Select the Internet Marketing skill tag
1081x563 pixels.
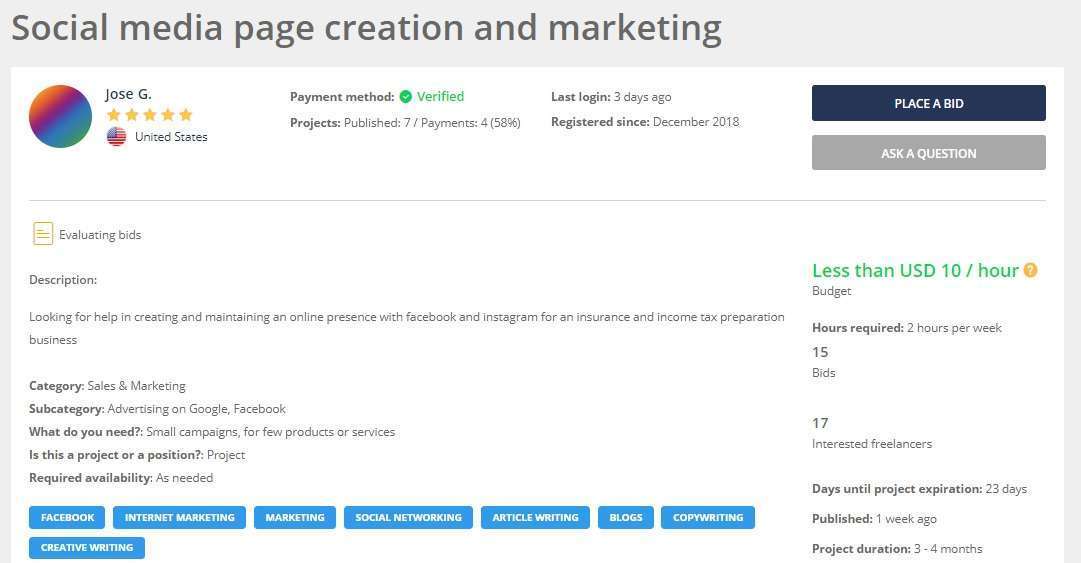pos(179,517)
